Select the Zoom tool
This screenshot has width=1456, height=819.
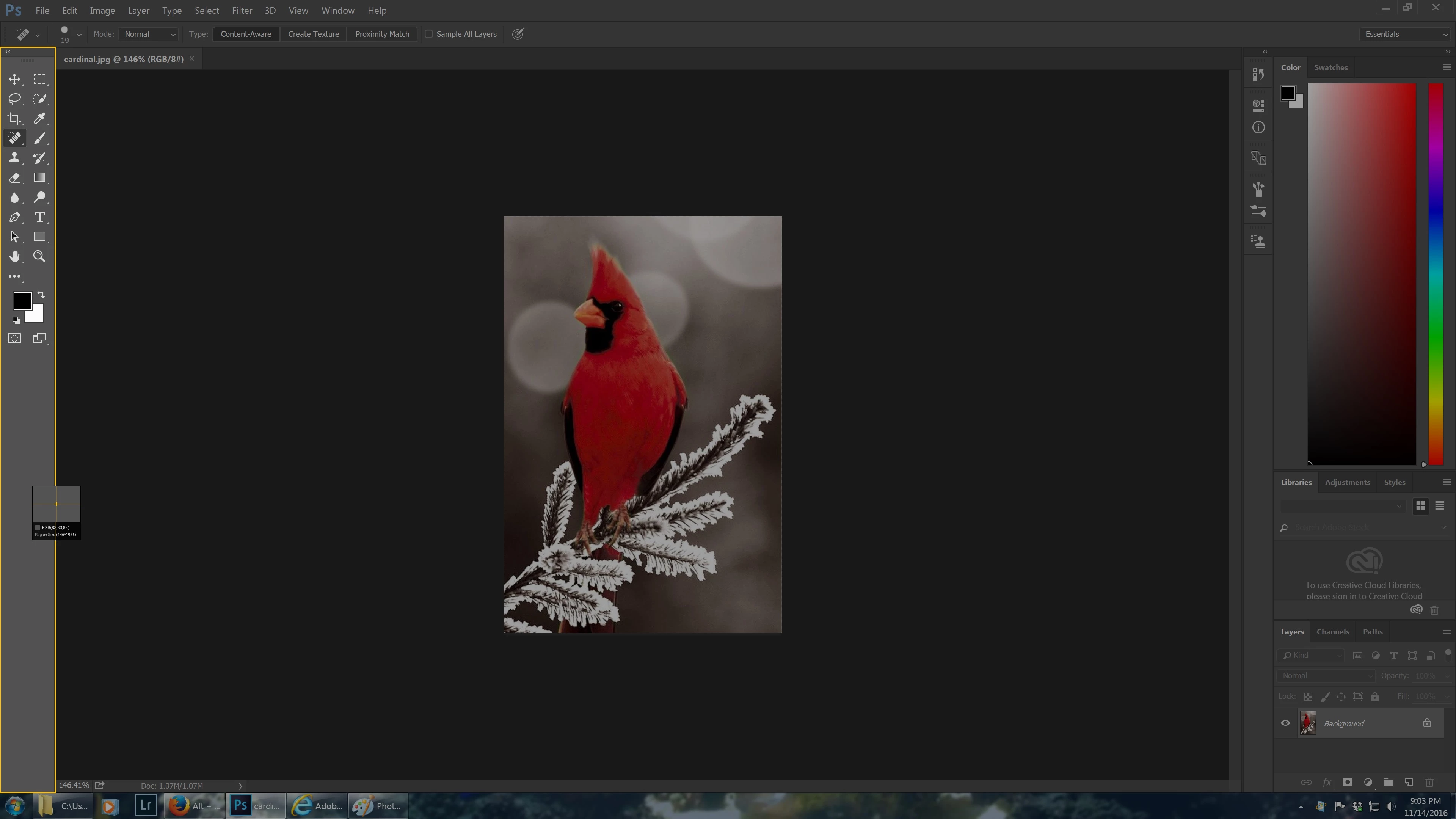click(39, 257)
